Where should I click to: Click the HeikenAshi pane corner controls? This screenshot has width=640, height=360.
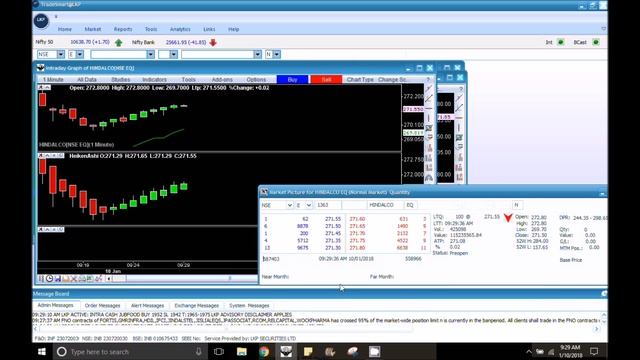[x=51, y=156]
